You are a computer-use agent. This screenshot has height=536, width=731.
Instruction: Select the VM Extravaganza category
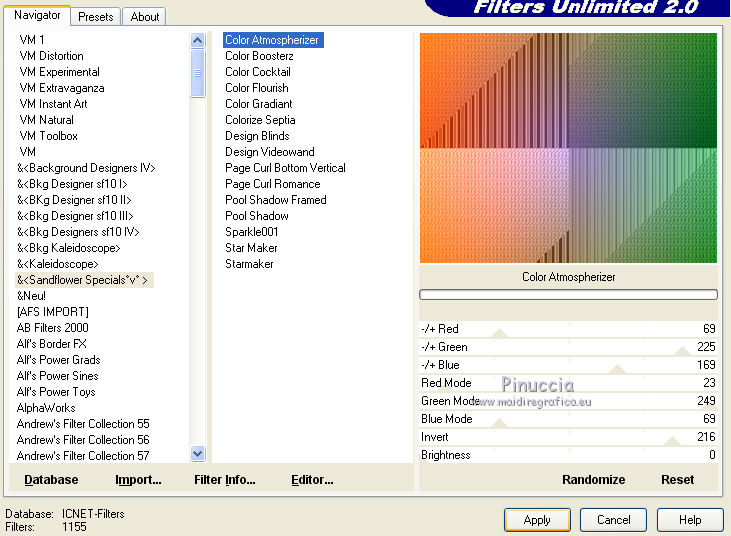pyautogui.click(x=62, y=88)
